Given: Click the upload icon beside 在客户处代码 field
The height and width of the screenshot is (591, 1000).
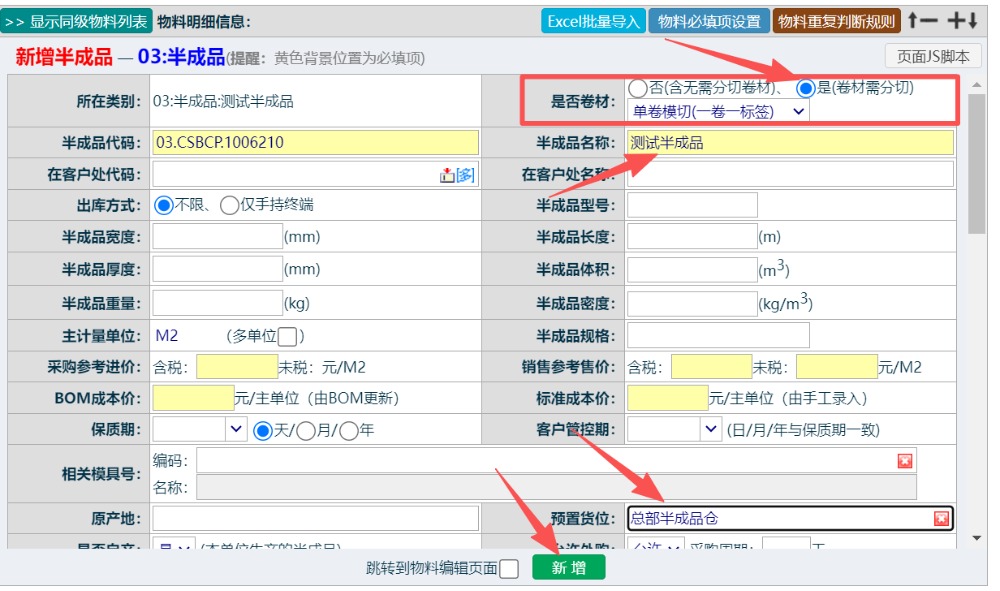Looking at the screenshot, I should (x=447, y=175).
